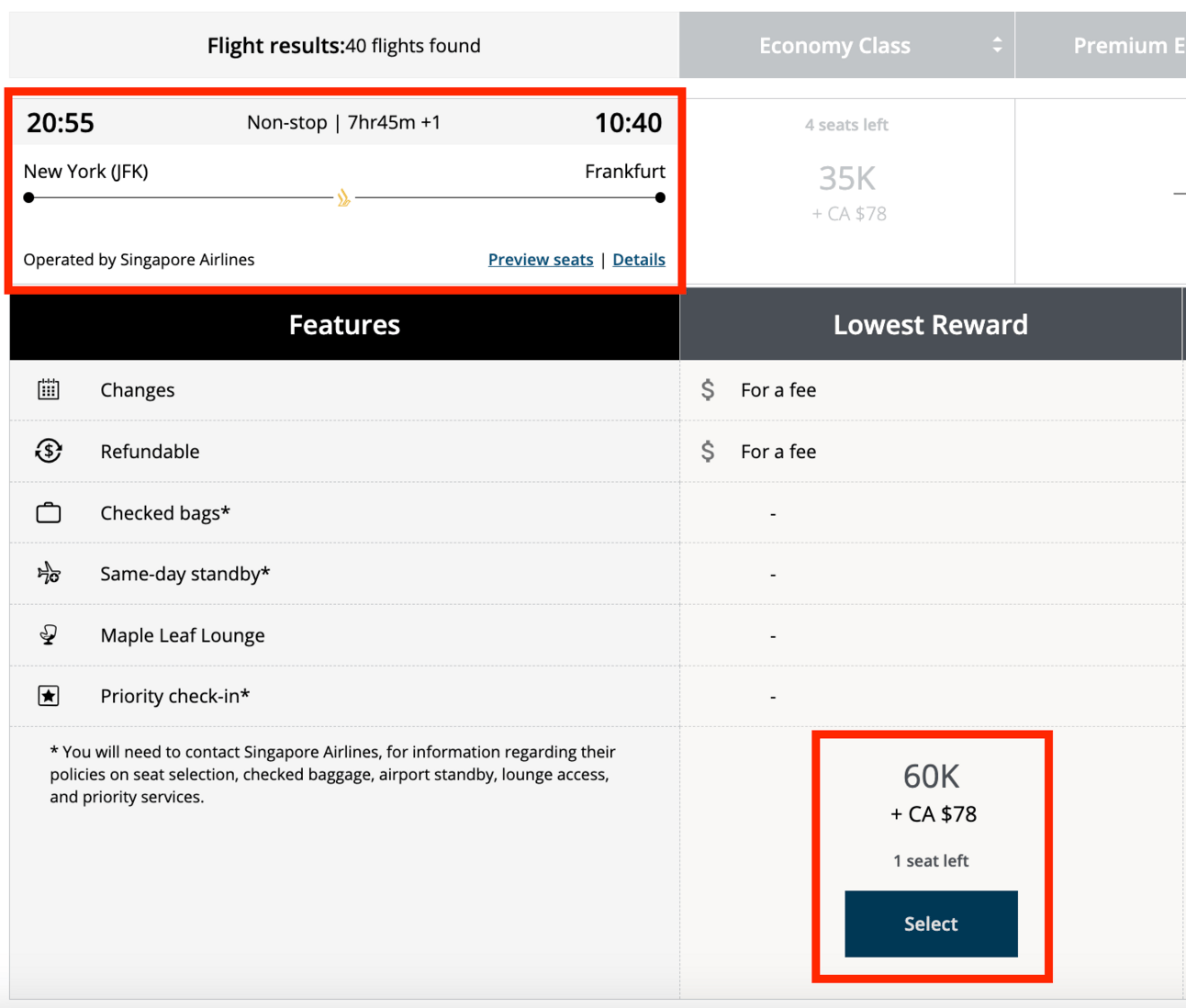1186x1008 pixels.
Task: Open the Preview seats link
Action: [541, 260]
